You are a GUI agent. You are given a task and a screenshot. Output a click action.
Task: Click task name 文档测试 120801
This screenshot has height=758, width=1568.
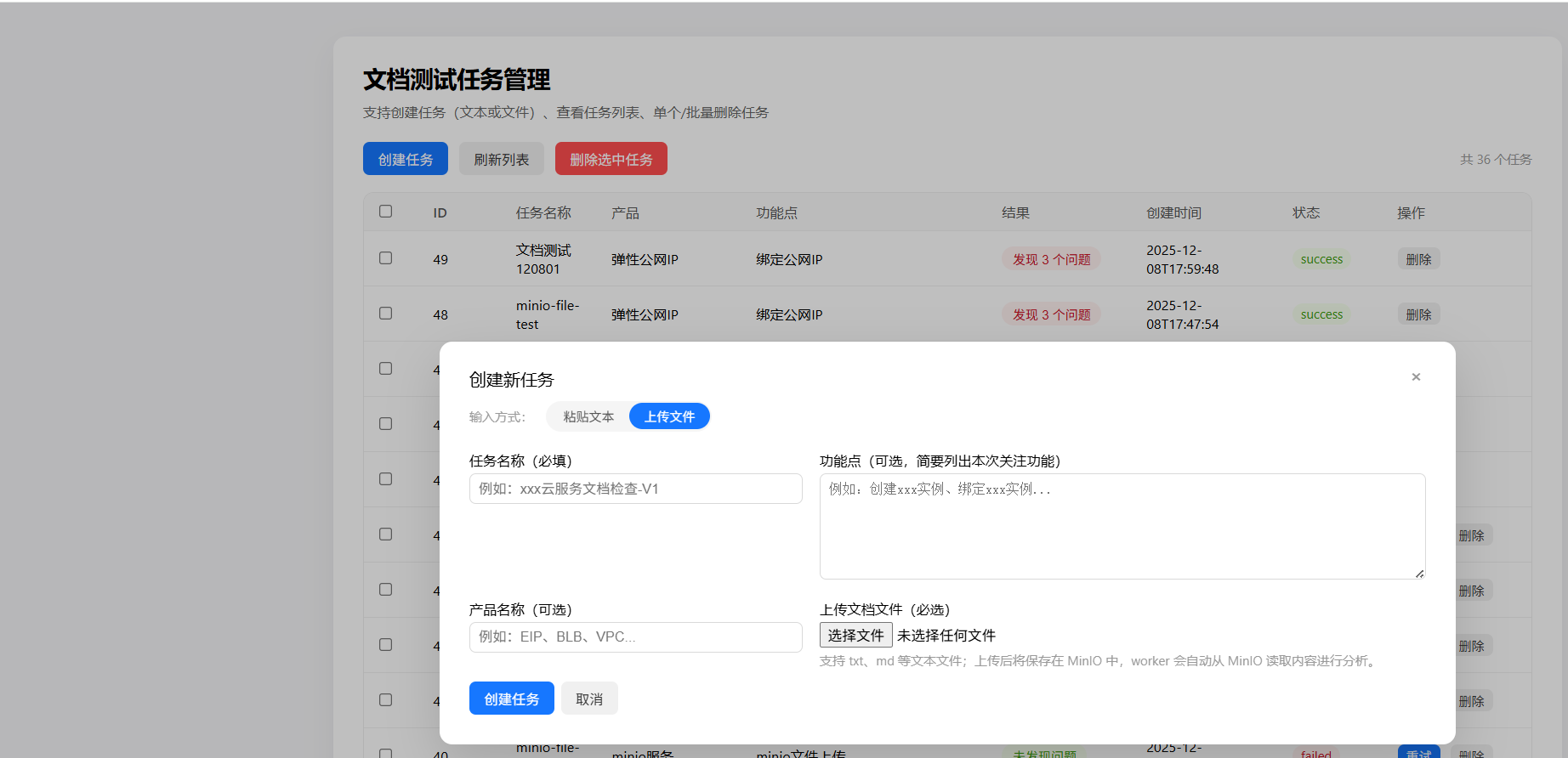click(543, 259)
